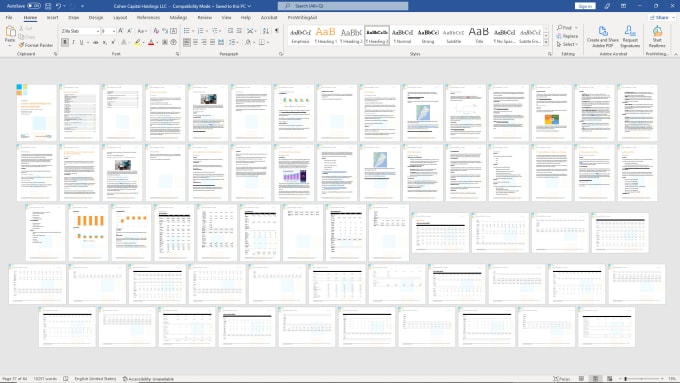
Task: Open the font name dropdown
Action: (x=98, y=31)
